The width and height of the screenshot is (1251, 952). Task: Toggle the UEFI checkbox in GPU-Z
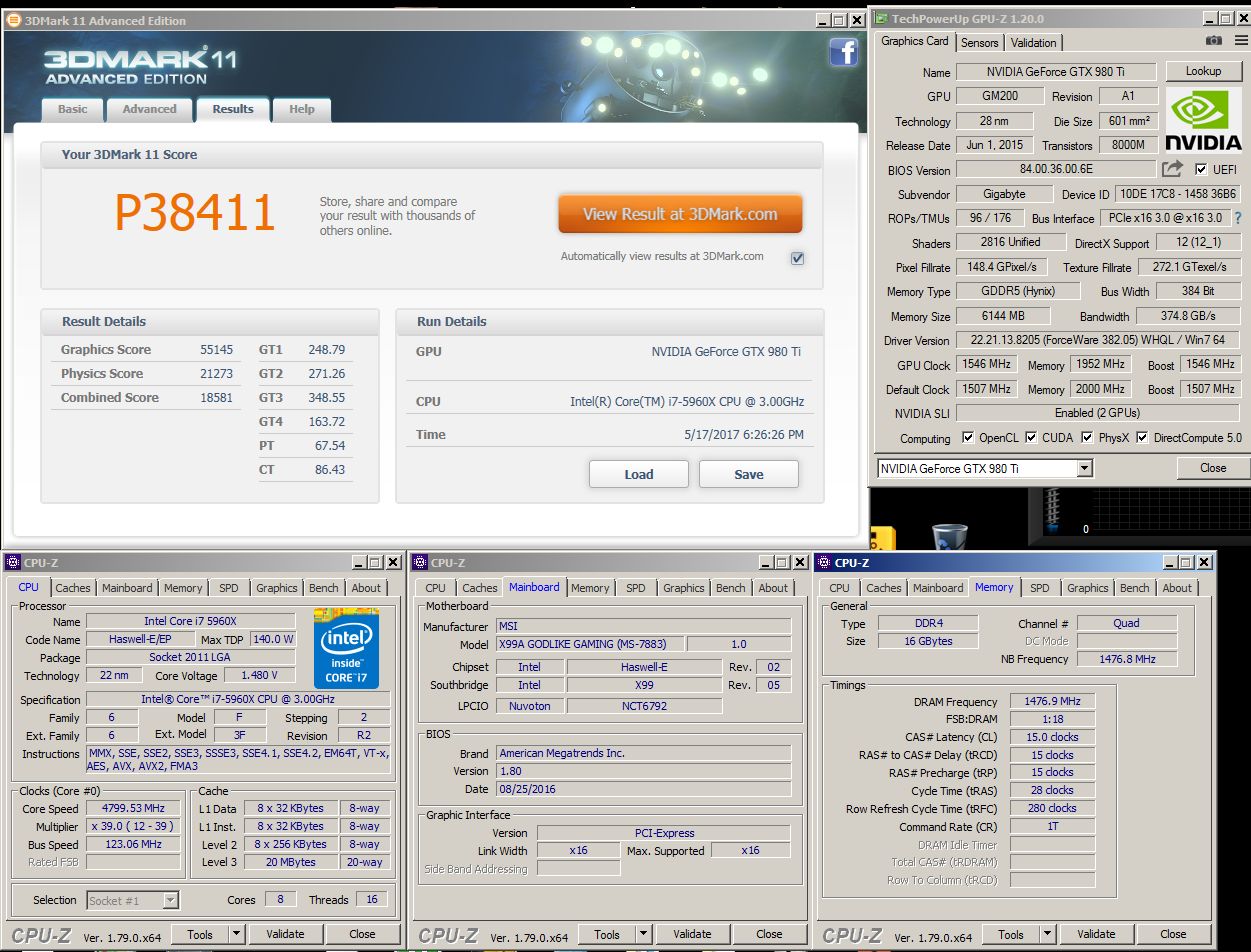[1201, 170]
